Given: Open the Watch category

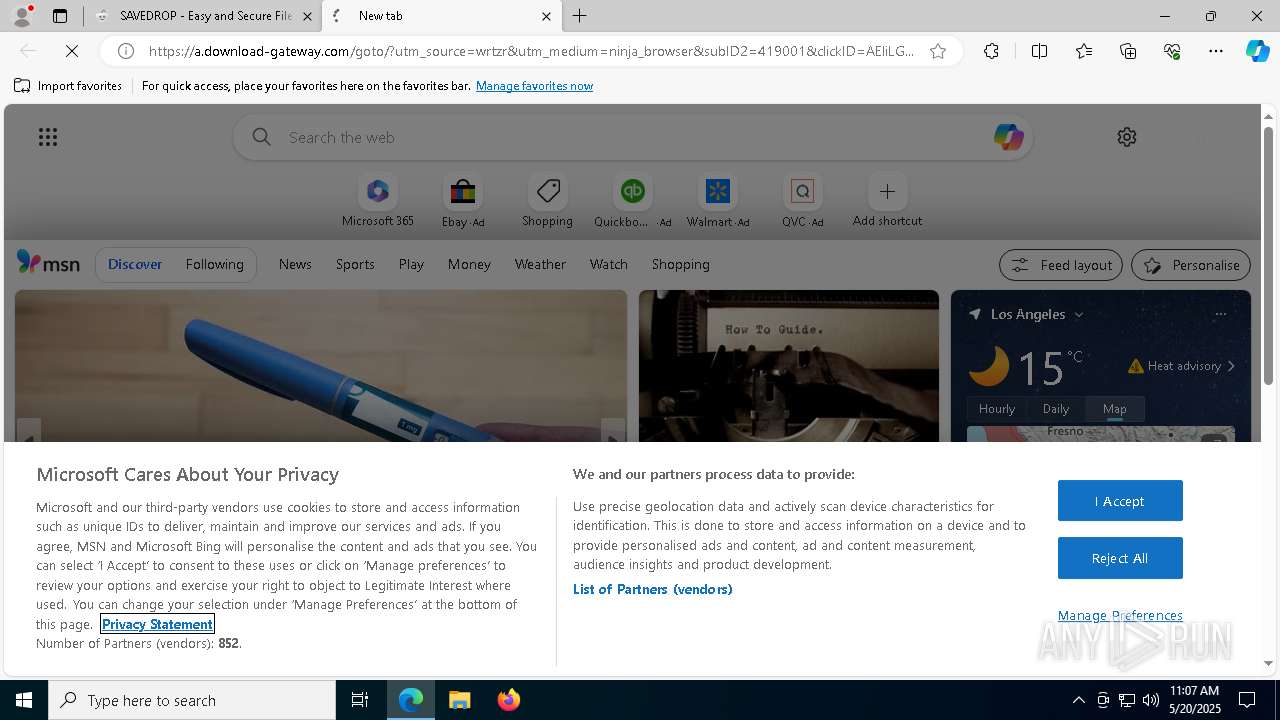Looking at the screenshot, I should click(x=609, y=264).
